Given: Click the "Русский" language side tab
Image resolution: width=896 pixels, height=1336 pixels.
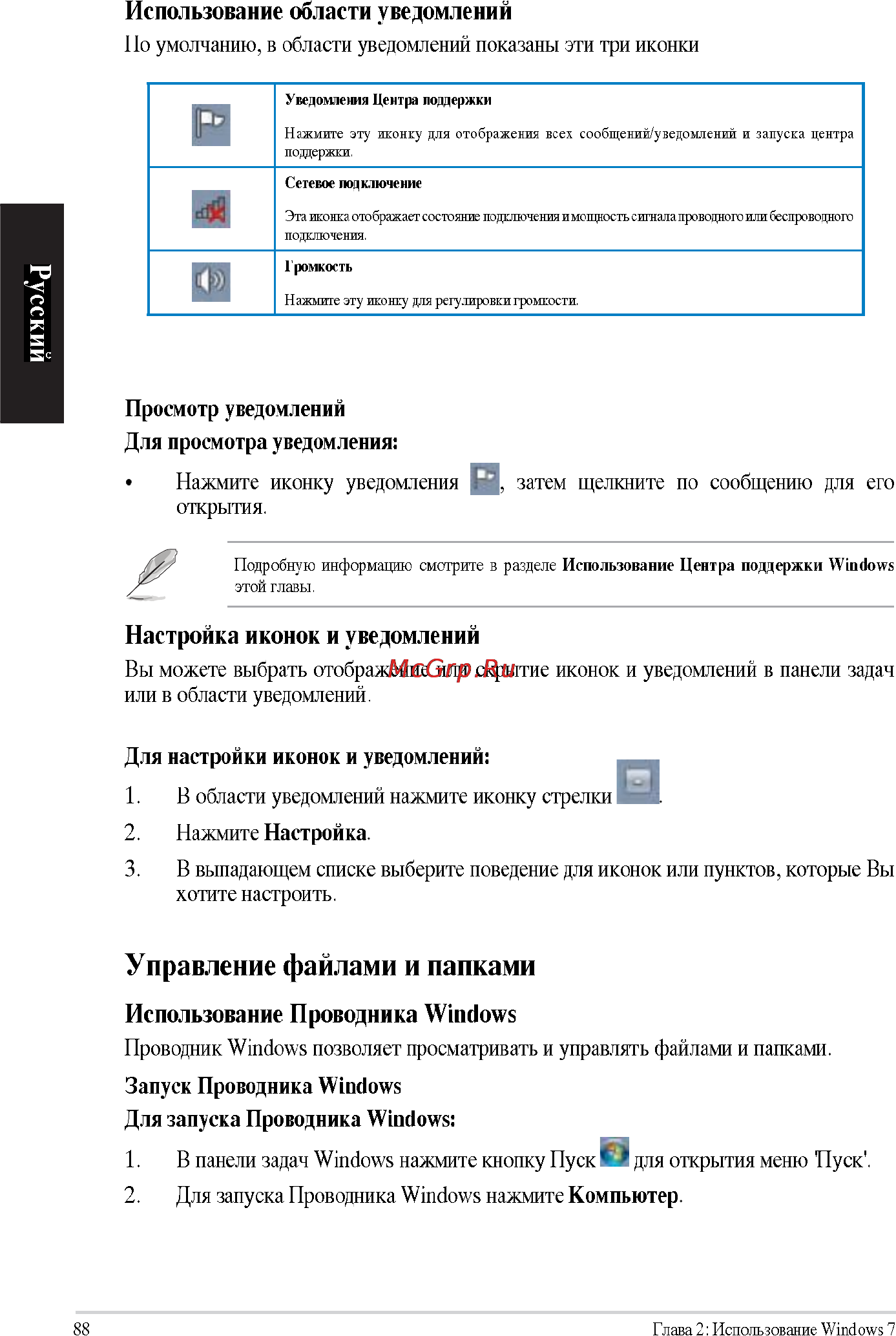Looking at the screenshot, I should (x=32, y=313).
